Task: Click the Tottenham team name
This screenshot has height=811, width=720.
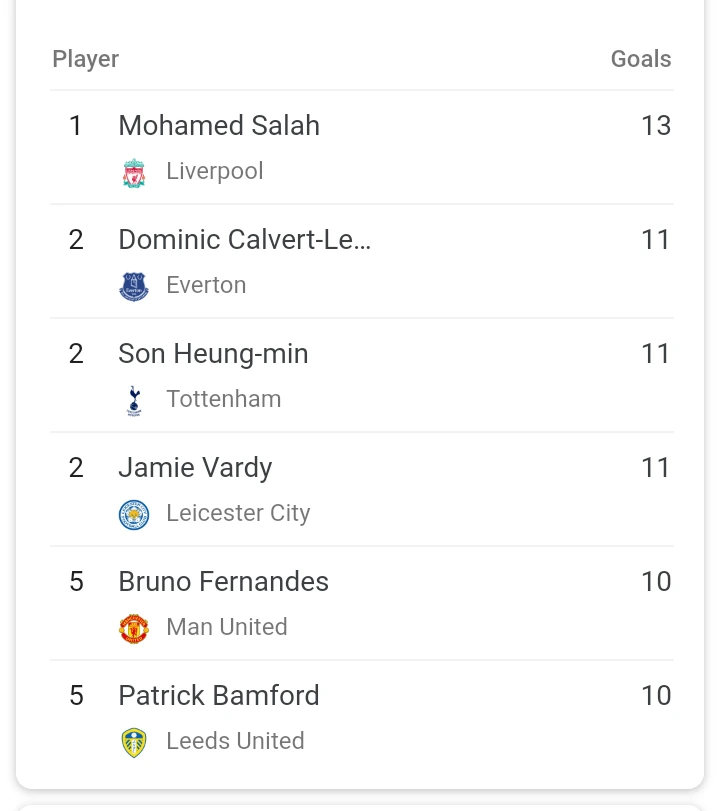Action: [223, 399]
